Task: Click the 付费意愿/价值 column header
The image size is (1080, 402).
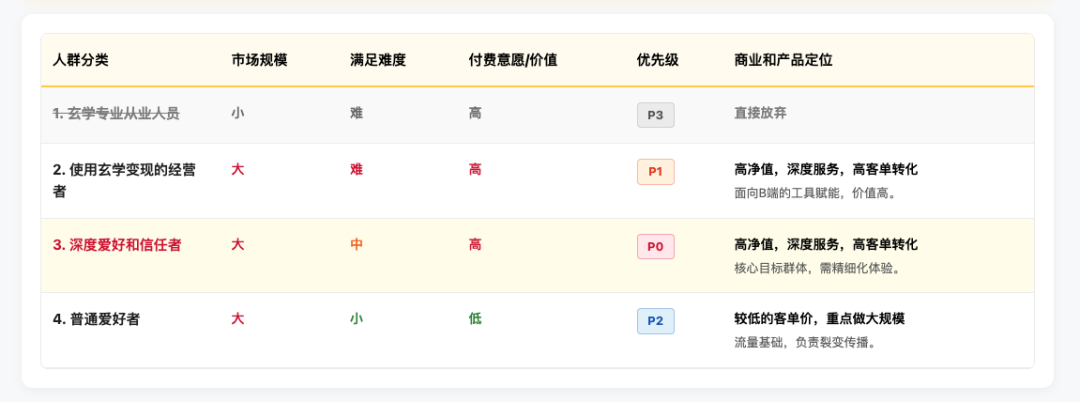Action: 512,60
